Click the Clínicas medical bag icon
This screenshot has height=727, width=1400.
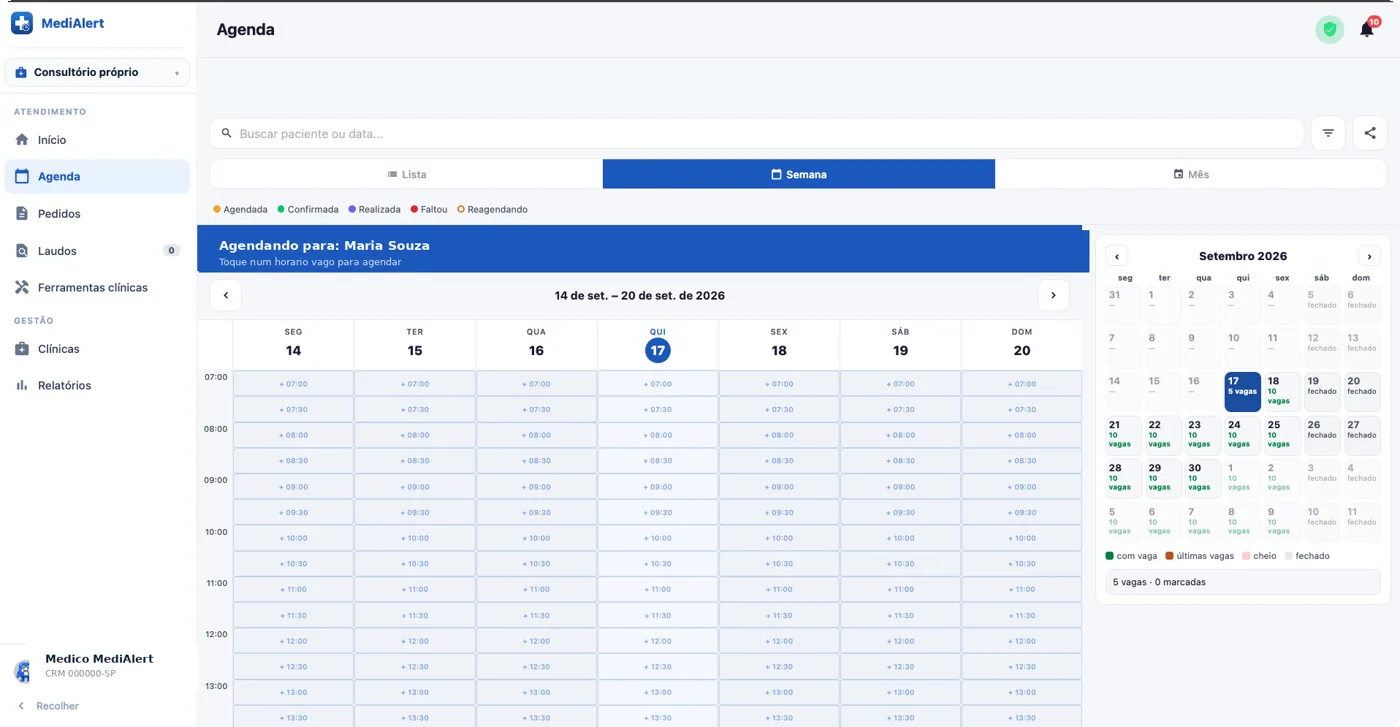(22, 349)
